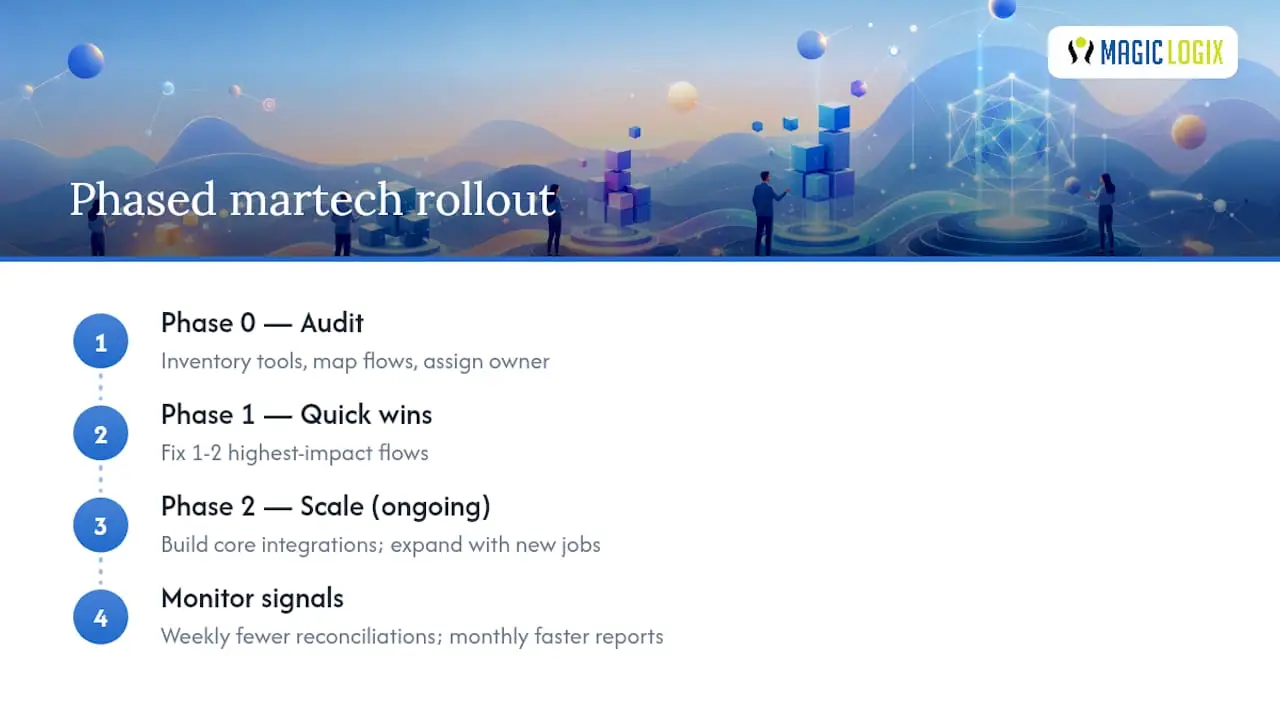Click the Phased martech rollout title
1280x720 pixels.
click(312, 199)
